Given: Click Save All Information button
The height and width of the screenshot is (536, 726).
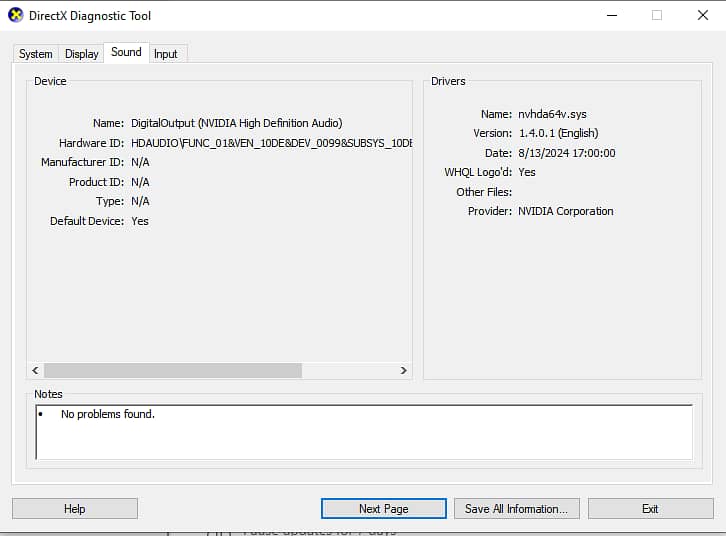Looking at the screenshot, I should click(517, 509).
